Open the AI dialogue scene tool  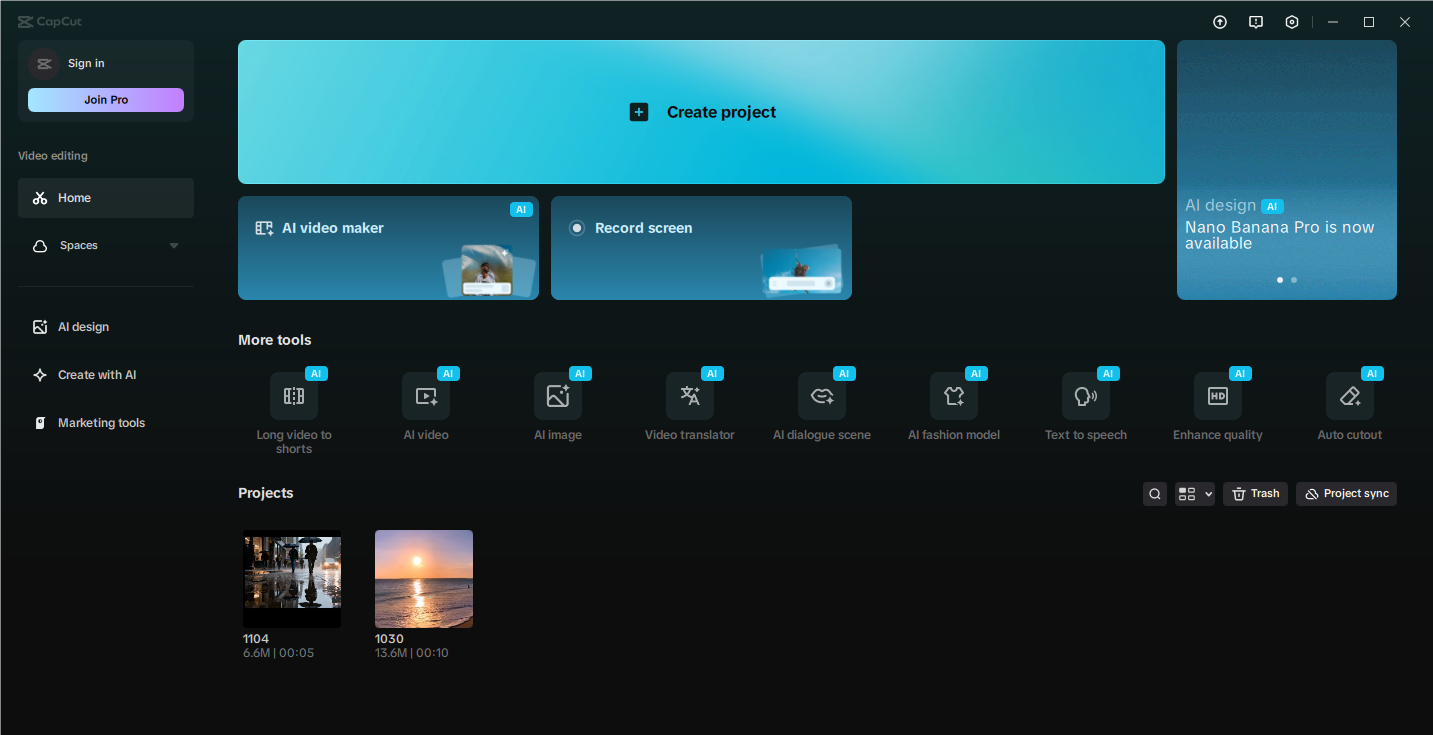[821, 402]
